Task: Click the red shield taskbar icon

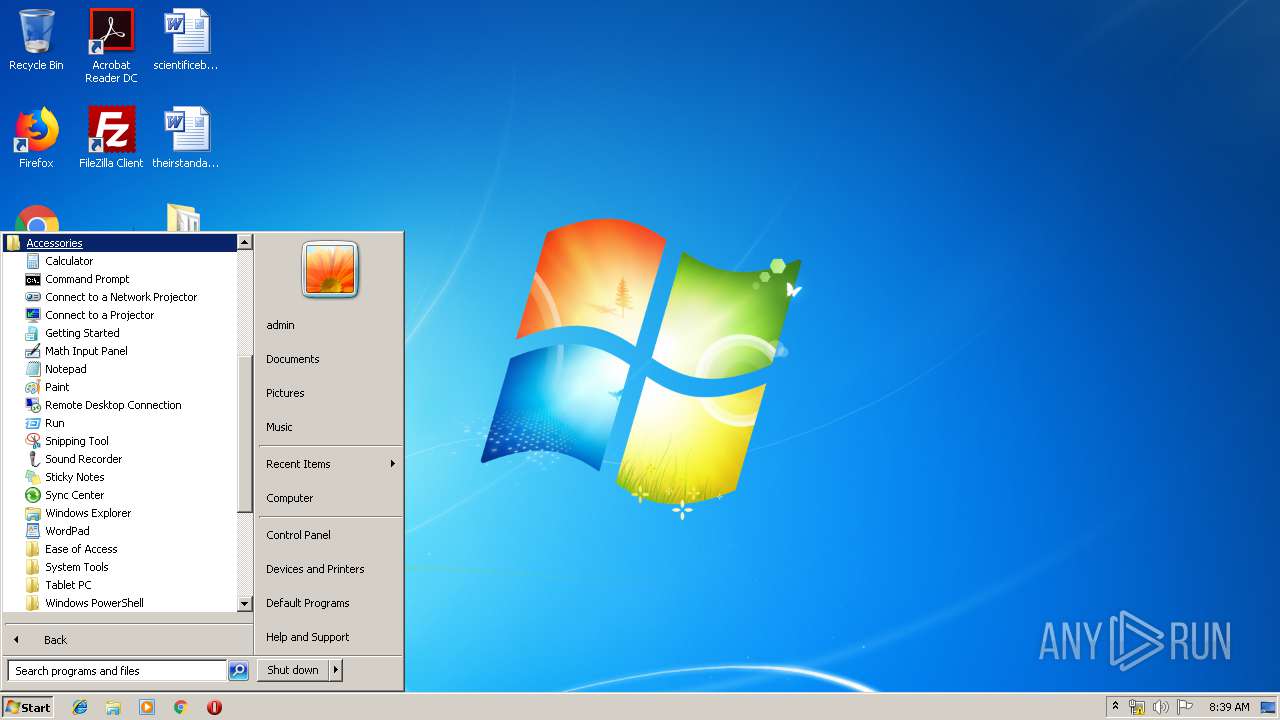Action: 214,707
